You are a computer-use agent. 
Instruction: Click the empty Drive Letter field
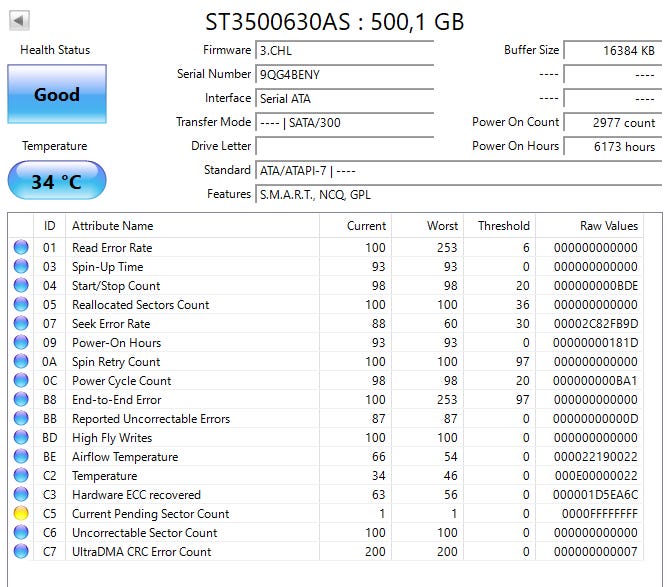(x=345, y=146)
